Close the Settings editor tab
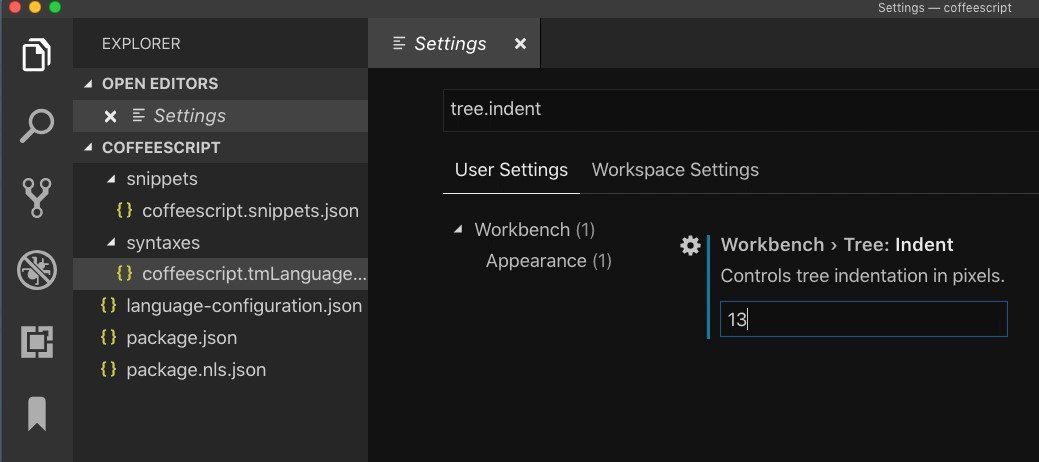This screenshot has width=1039, height=462. (520, 44)
